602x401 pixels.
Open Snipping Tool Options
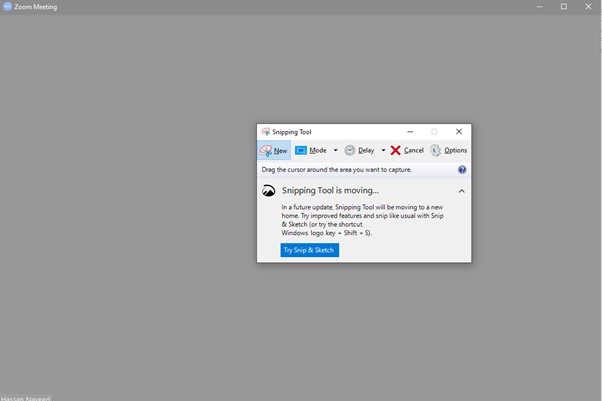[x=448, y=150]
